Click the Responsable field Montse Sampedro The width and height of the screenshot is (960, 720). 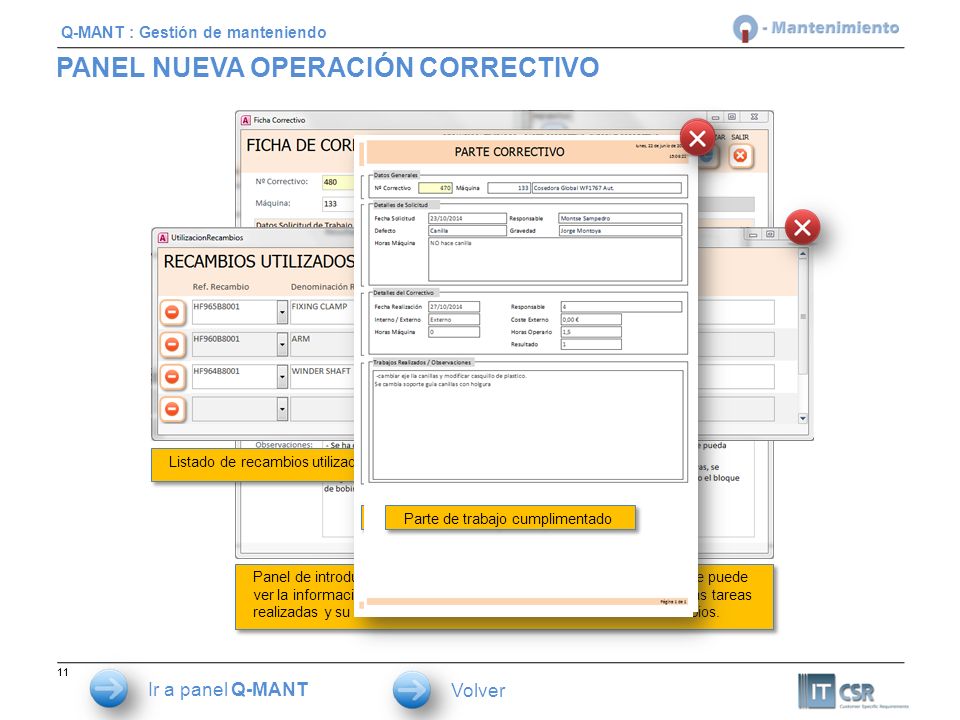[620, 218]
